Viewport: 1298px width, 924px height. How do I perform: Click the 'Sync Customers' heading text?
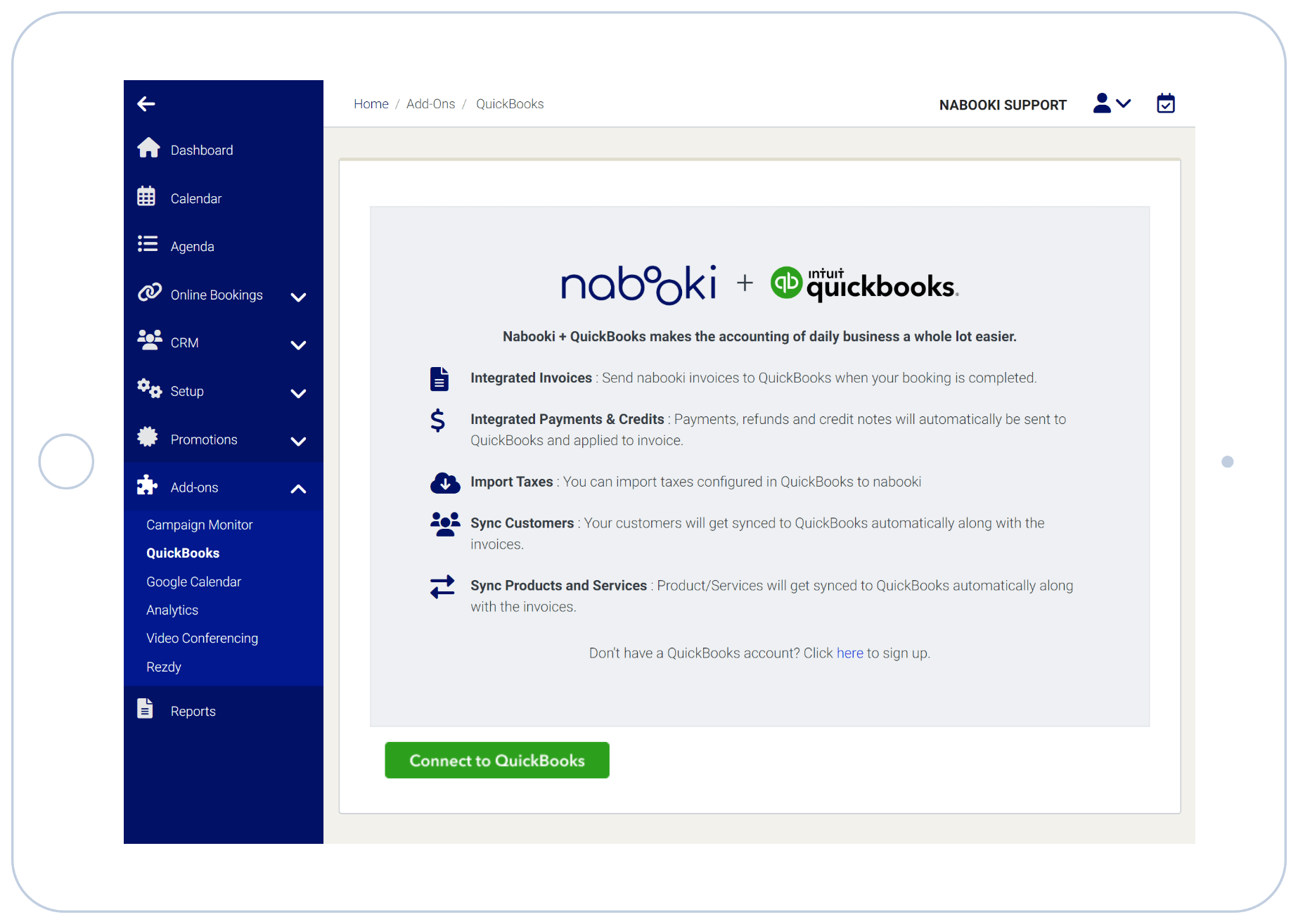pyautogui.click(x=522, y=524)
